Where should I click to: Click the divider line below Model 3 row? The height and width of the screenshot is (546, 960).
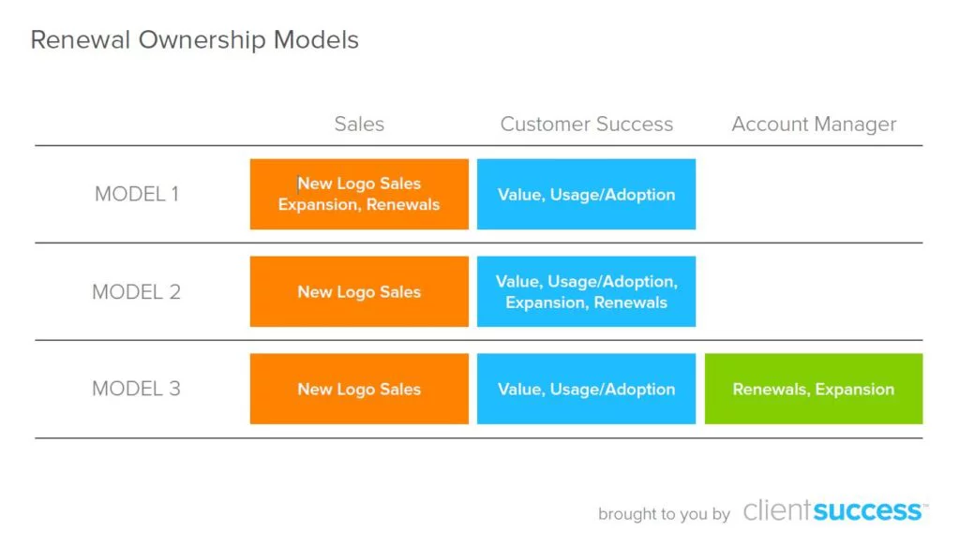click(478, 438)
